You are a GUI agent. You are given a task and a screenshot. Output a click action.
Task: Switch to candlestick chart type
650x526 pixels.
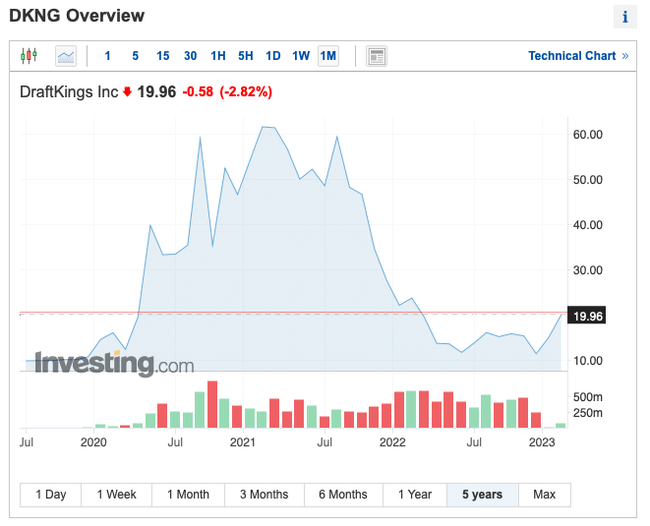(28, 56)
